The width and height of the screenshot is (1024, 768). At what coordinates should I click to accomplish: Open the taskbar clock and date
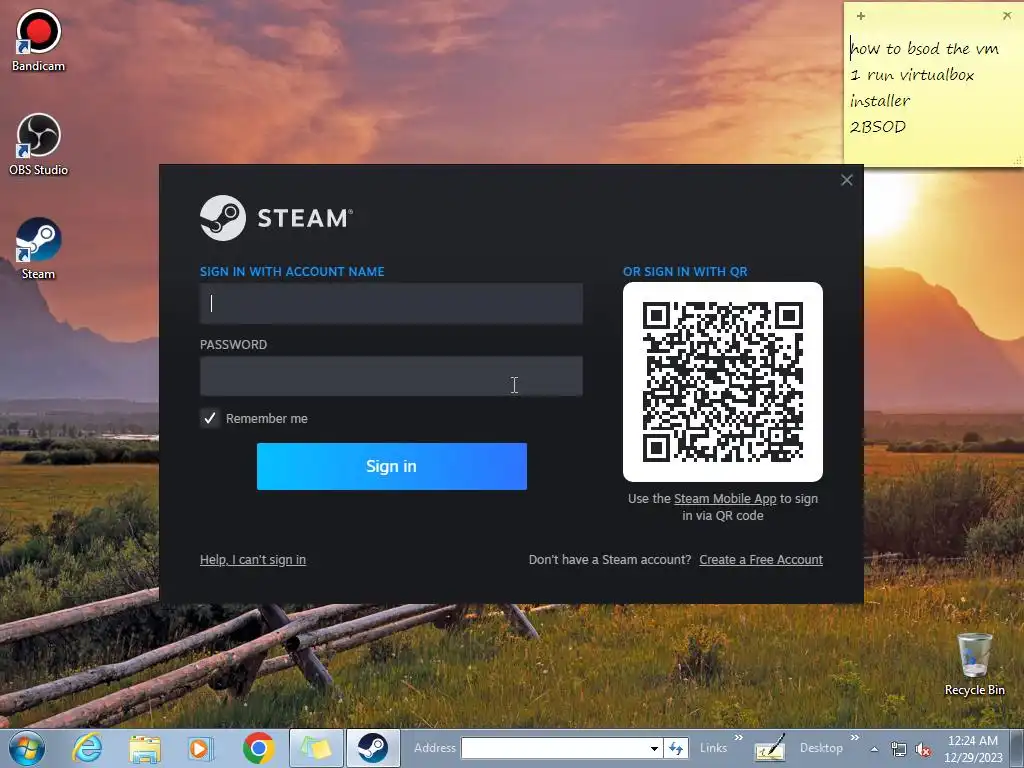(973, 749)
